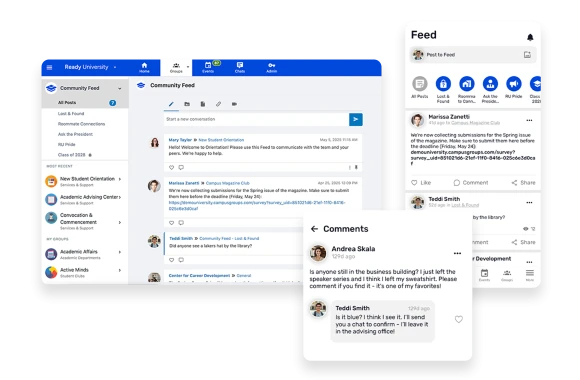Select the paperclip attach icon
This screenshot has width=580, height=380.
tap(219, 104)
